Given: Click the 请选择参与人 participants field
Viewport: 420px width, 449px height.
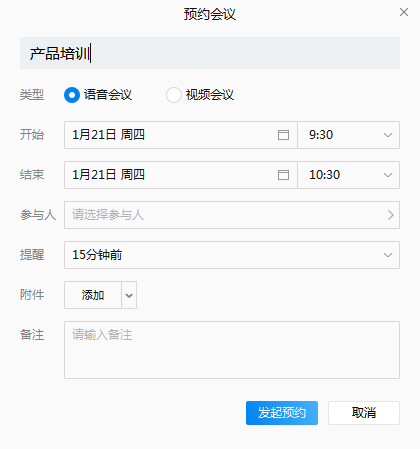Looking at the screenshot, I should [232, 215].
